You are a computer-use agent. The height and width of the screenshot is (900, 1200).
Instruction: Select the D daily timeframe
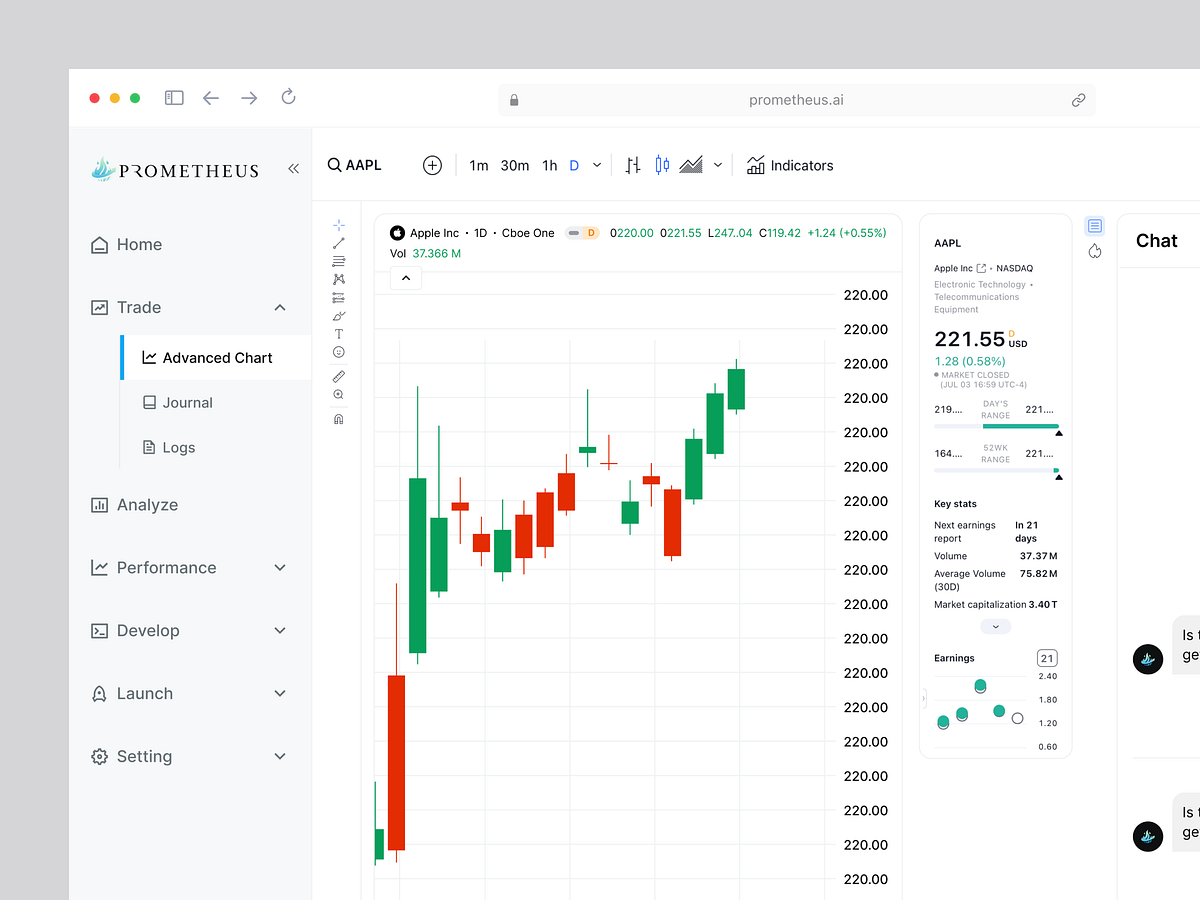coord(574,165)
